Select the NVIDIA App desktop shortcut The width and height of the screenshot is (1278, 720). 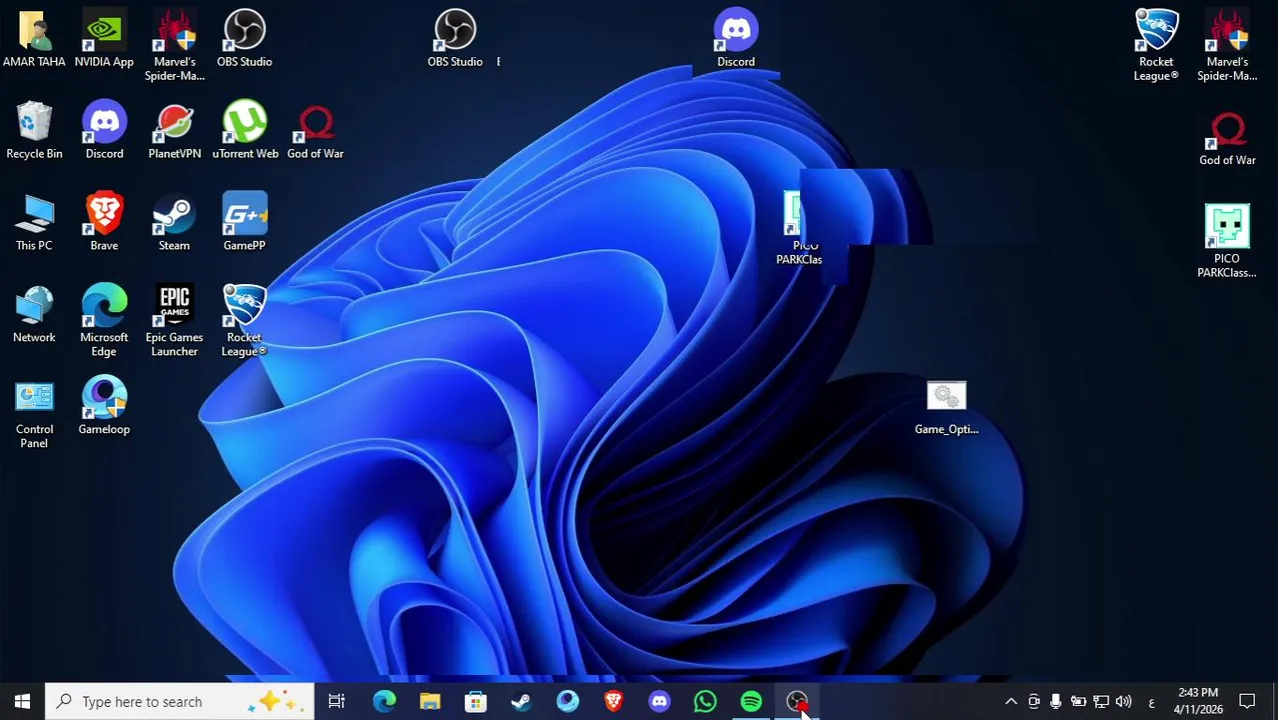104,41
